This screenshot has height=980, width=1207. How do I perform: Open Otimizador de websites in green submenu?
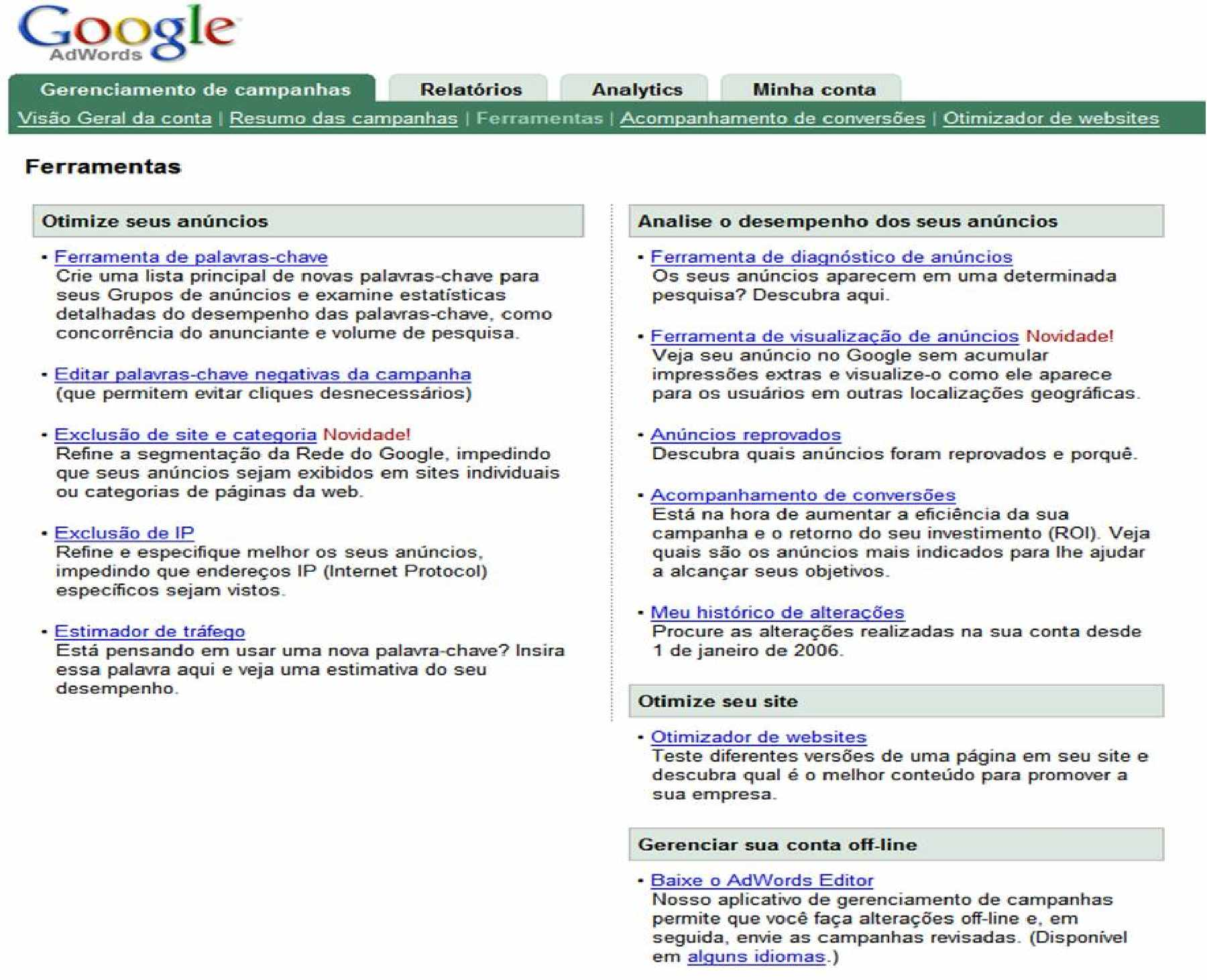tap(1051, 118)
